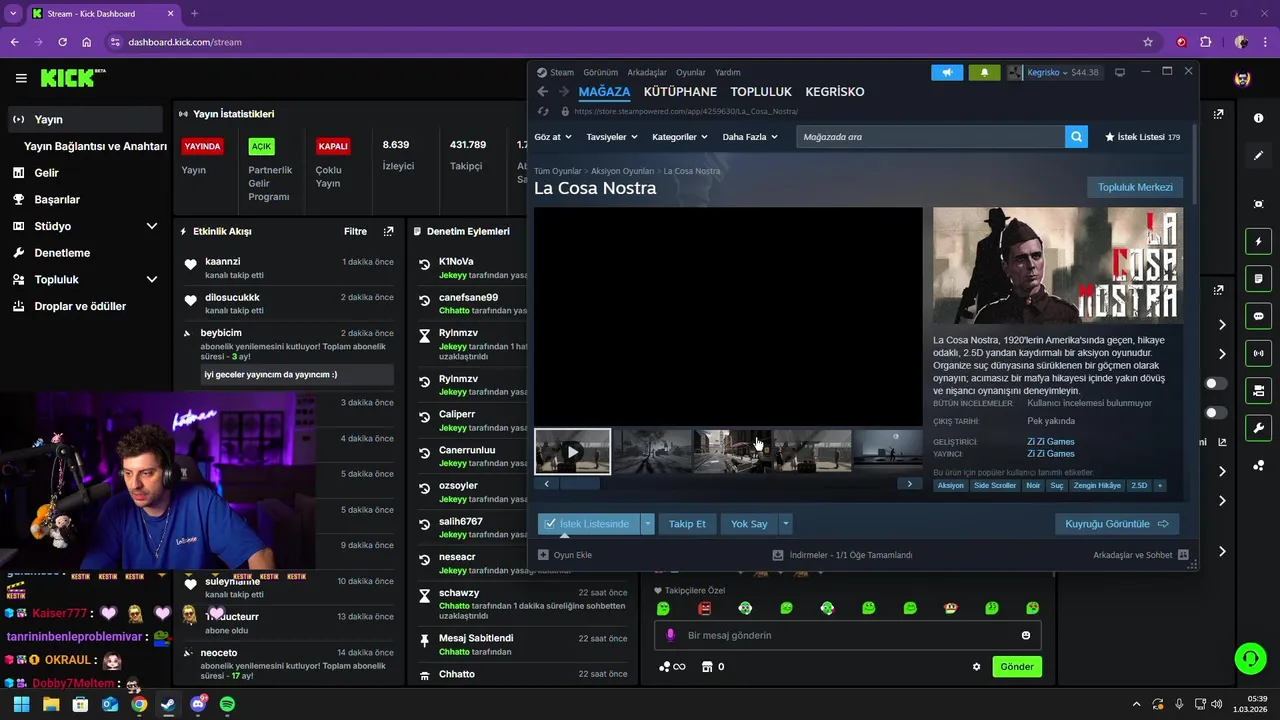Click the wrench tools icon in right sidebar
Screen dimensions: 1280x720
(1258, 428)
